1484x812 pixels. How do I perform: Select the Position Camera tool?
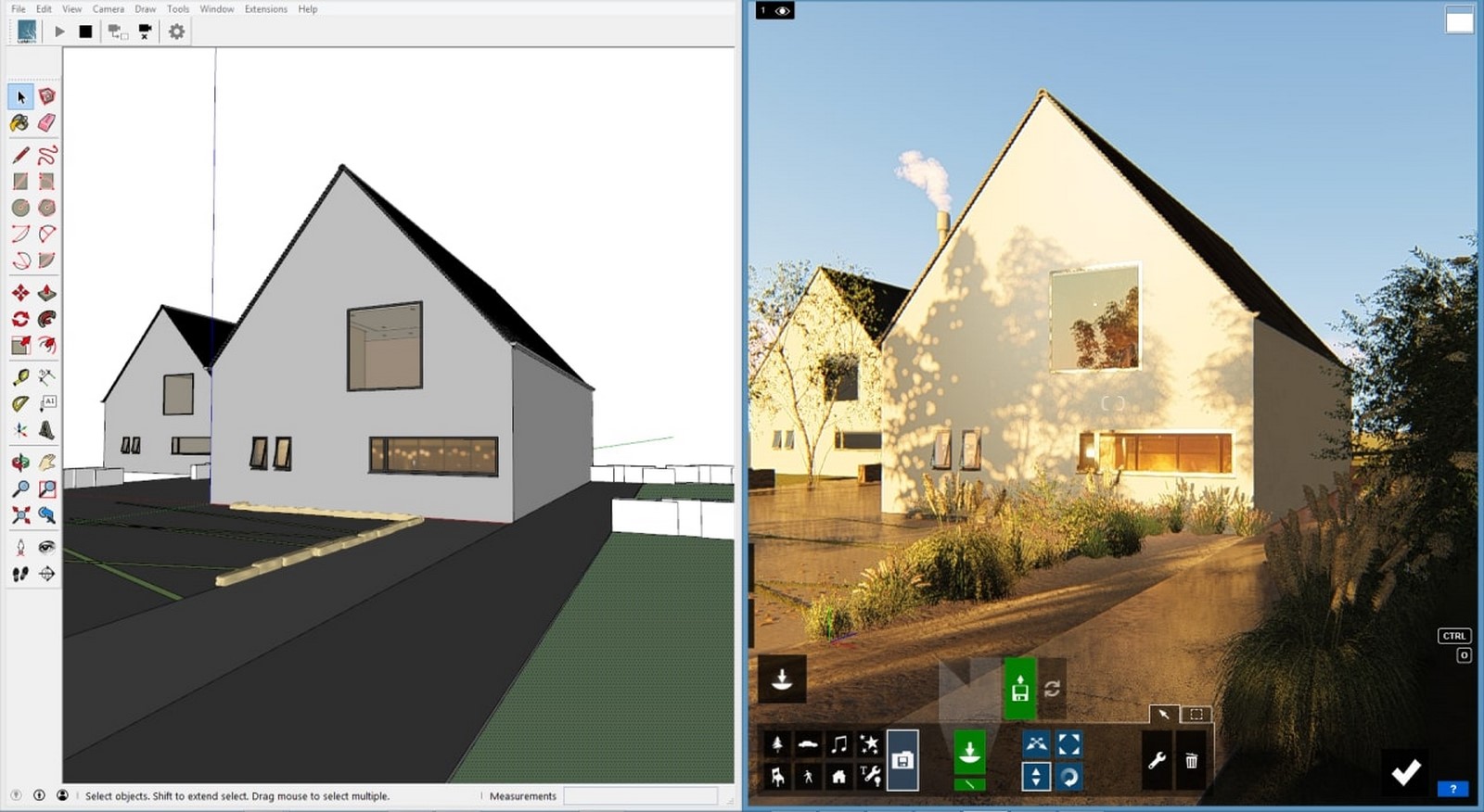(20, 547)
